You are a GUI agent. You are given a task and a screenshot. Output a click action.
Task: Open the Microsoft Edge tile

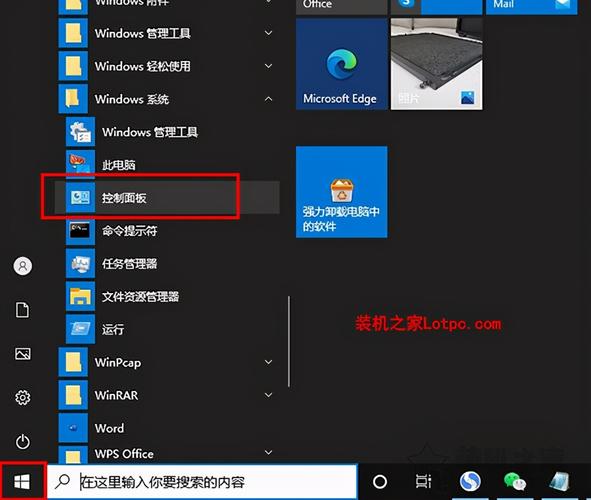[341, 64]
